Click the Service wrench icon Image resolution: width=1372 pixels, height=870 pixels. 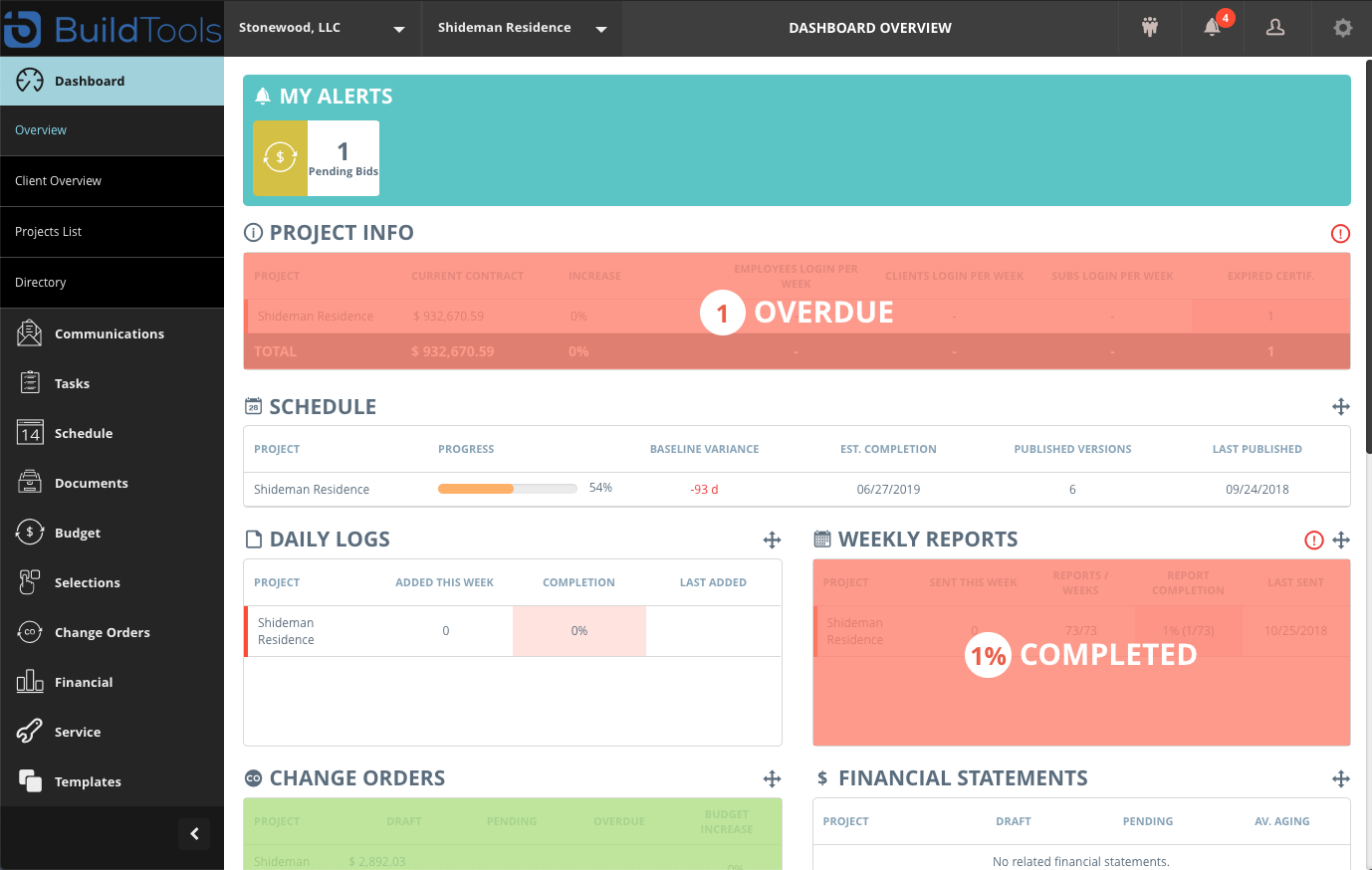tap(29, 731)
